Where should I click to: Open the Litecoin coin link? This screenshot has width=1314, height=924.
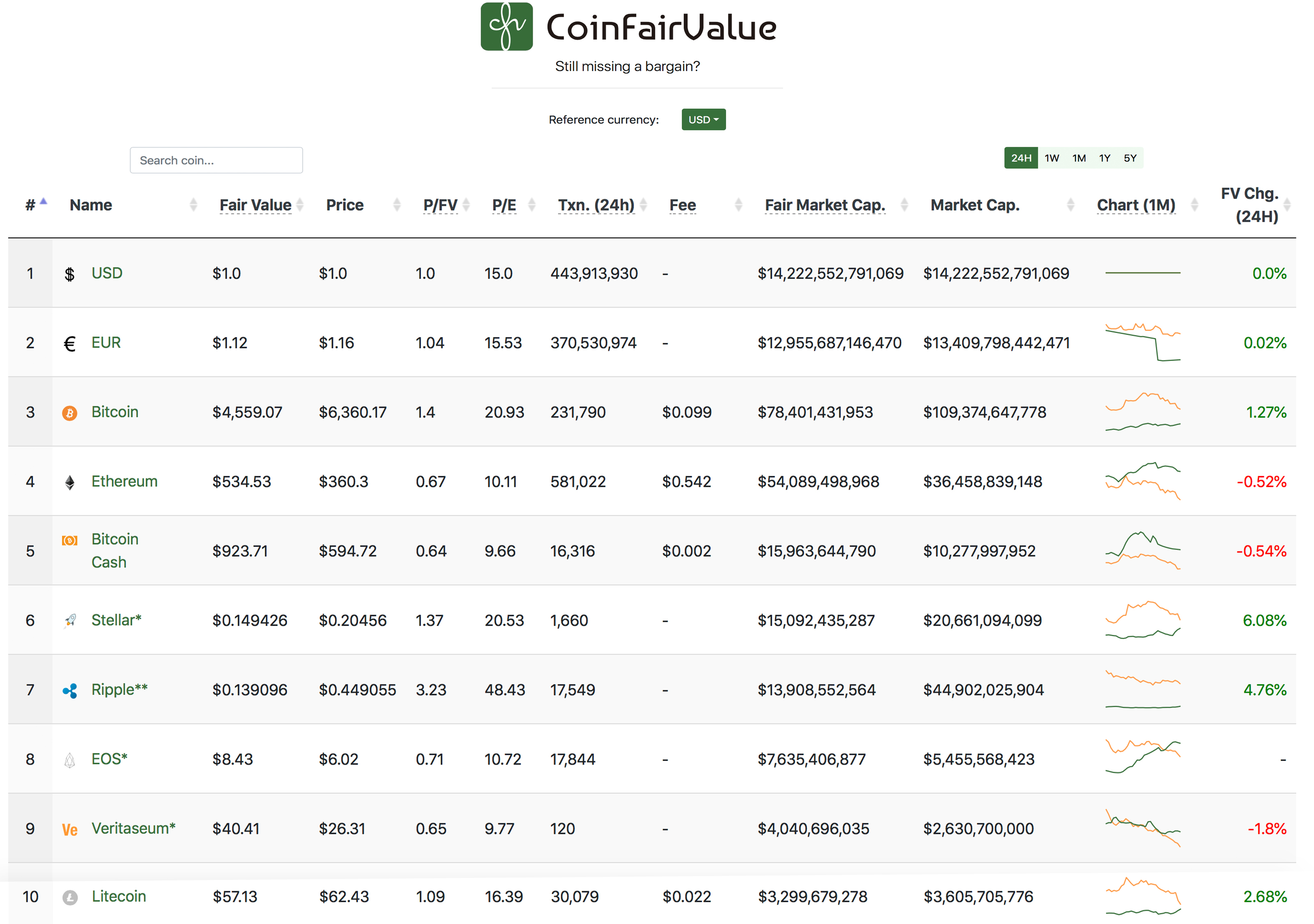coord(119,896)
